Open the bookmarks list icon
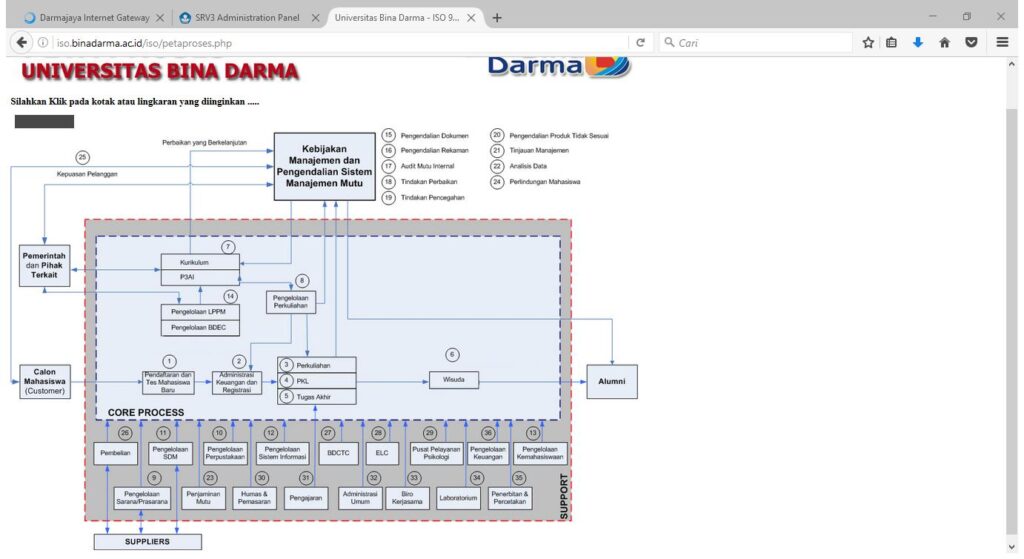The image size is (1024, 559). (891, 42)
